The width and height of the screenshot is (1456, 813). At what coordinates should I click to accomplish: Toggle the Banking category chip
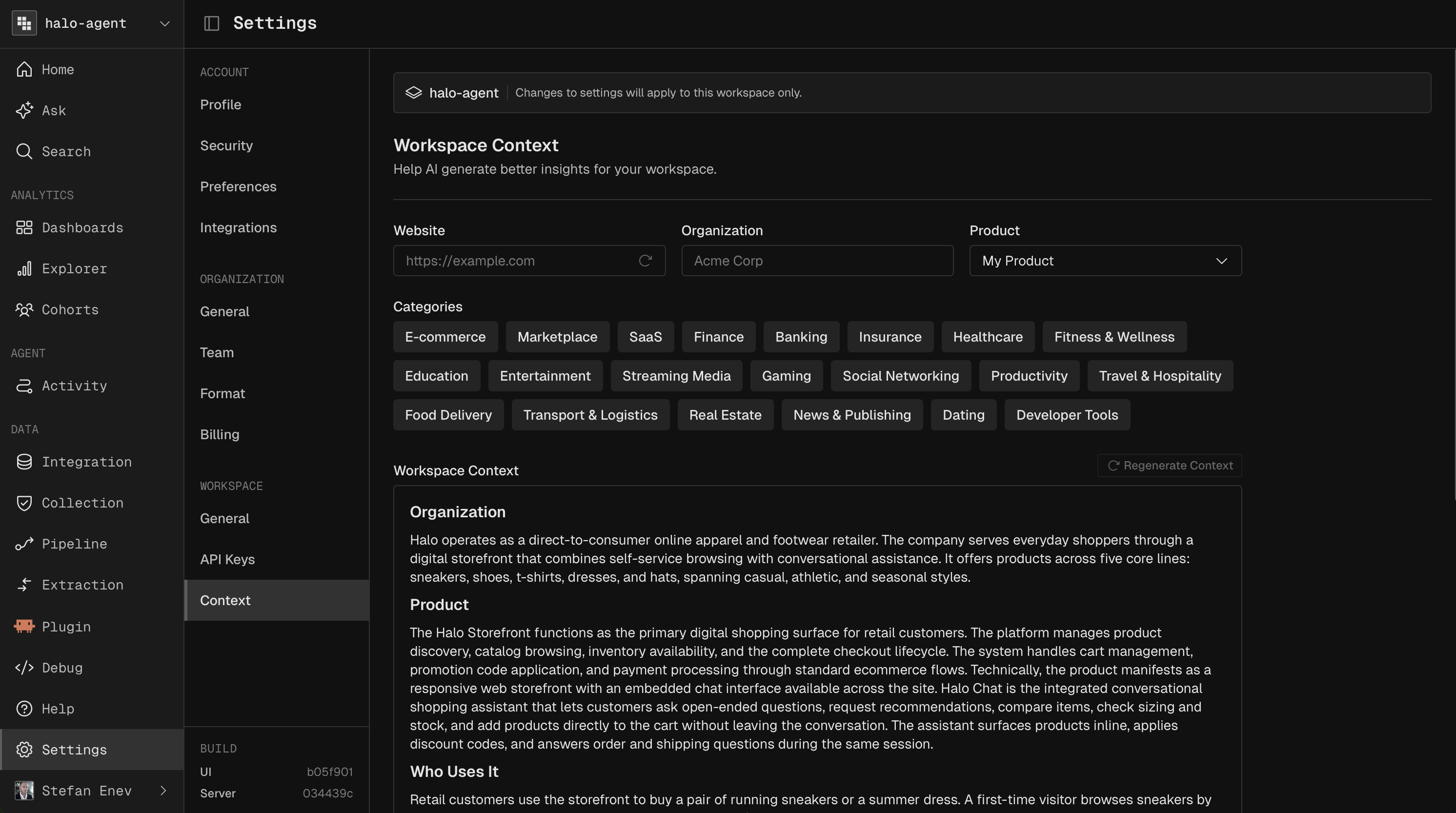point(801,337)
